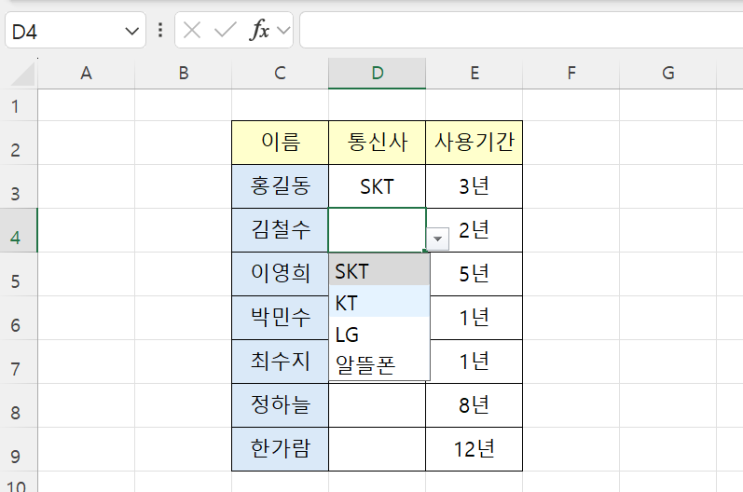Viewport: 743px width, 492px height.
Task: Click the Select All corner triangle
Action: (x=22, y=73)
